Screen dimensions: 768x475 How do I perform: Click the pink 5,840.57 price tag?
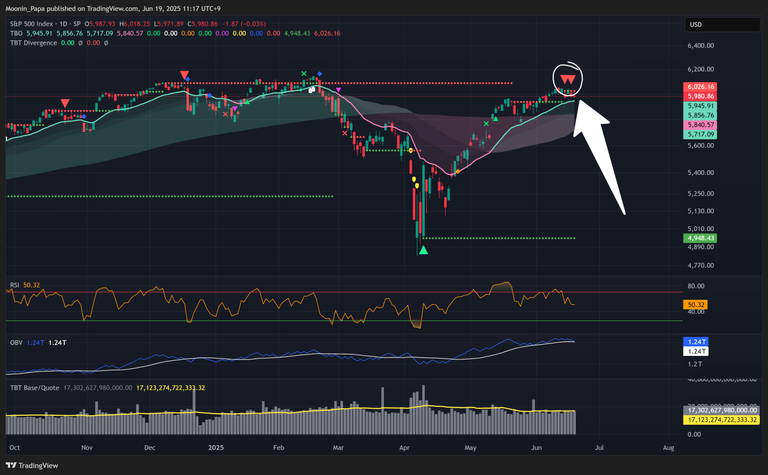(x=700, y=125)
